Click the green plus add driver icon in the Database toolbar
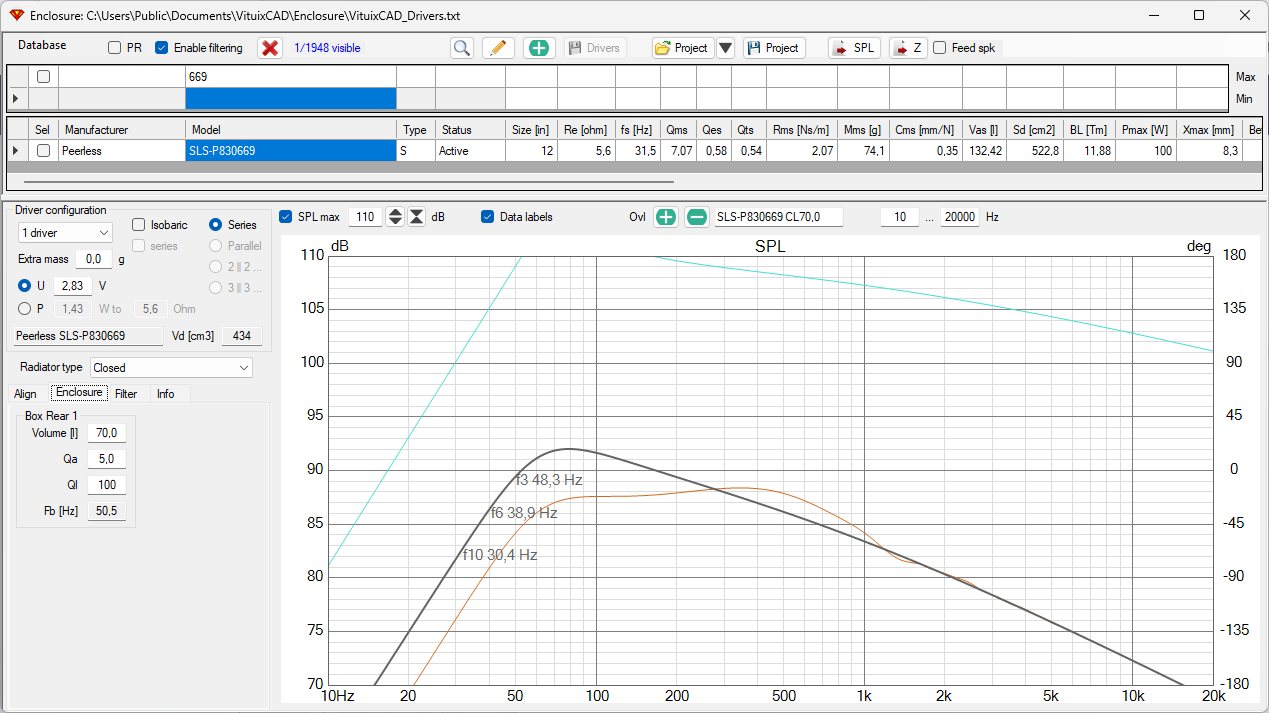 (539, 48)
